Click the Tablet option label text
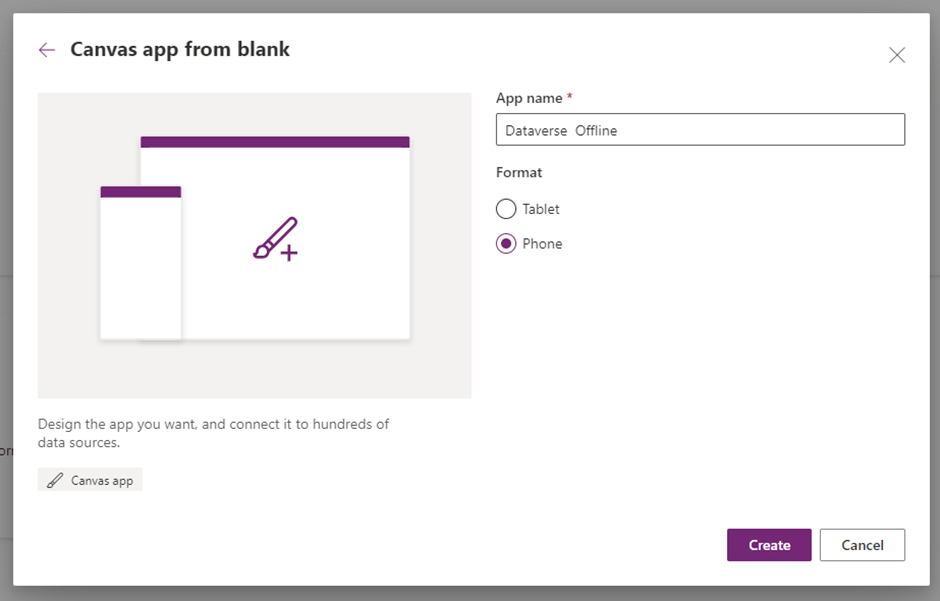The image size is (940, 601). click(x=541, y=209)
